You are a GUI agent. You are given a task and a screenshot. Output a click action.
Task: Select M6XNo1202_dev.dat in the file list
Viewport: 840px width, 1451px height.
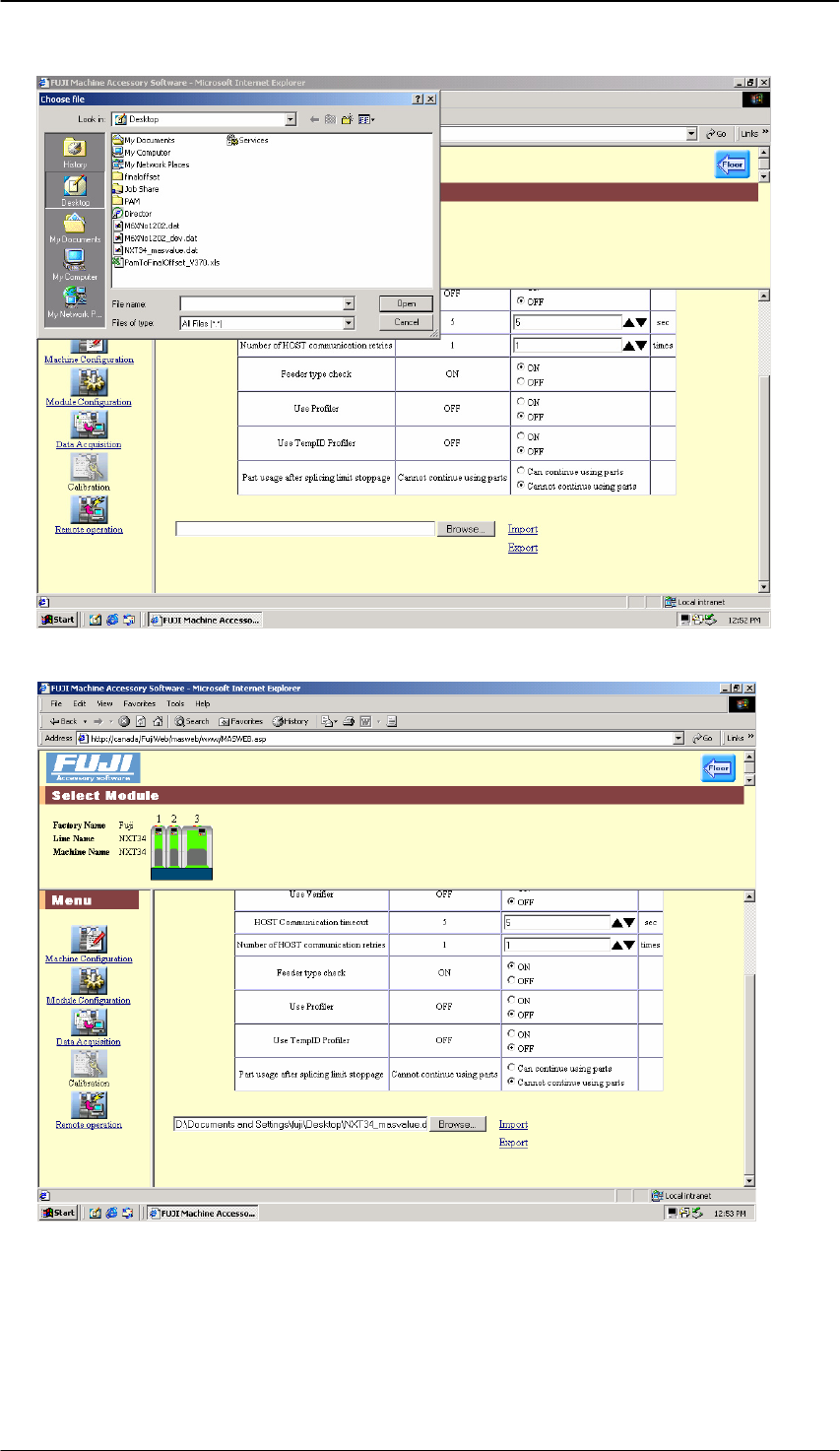[155, 237]
